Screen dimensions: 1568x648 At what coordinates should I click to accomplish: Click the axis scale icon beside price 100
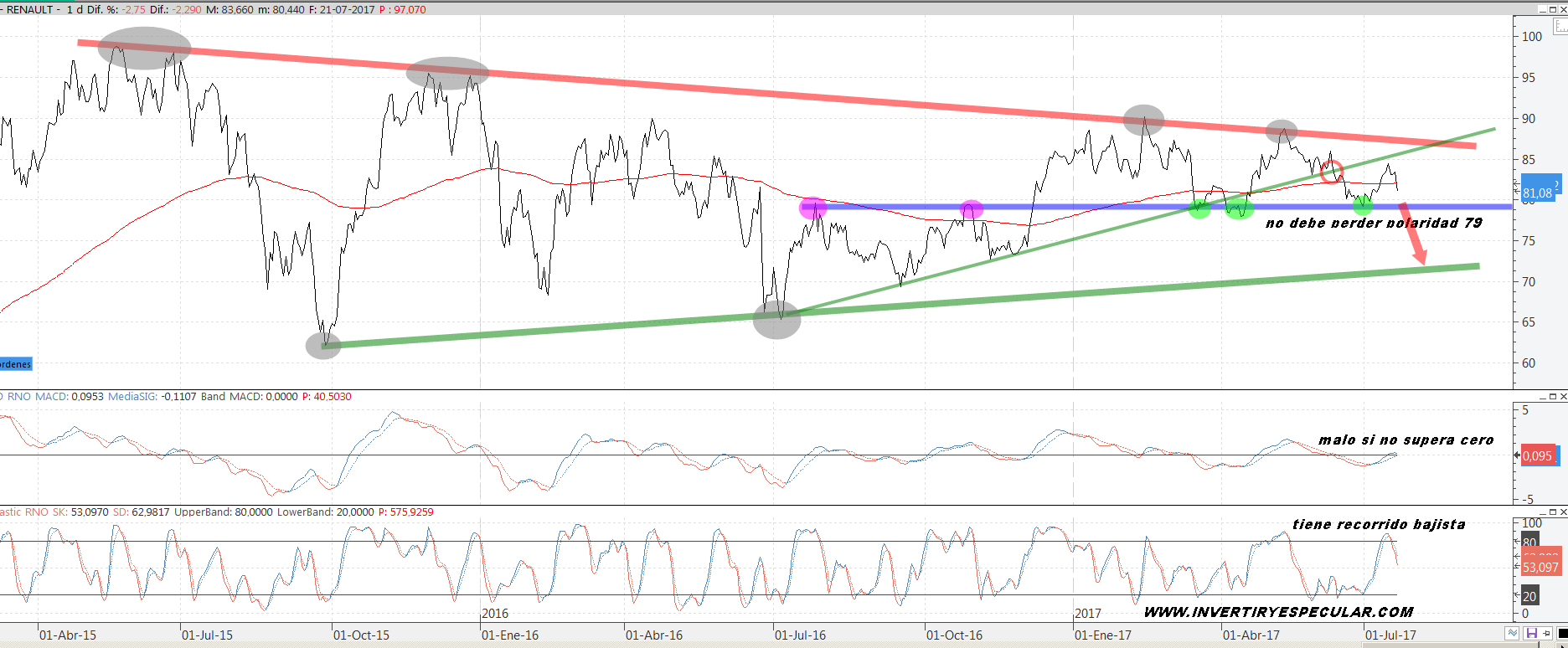click(x=1560, y=27)
